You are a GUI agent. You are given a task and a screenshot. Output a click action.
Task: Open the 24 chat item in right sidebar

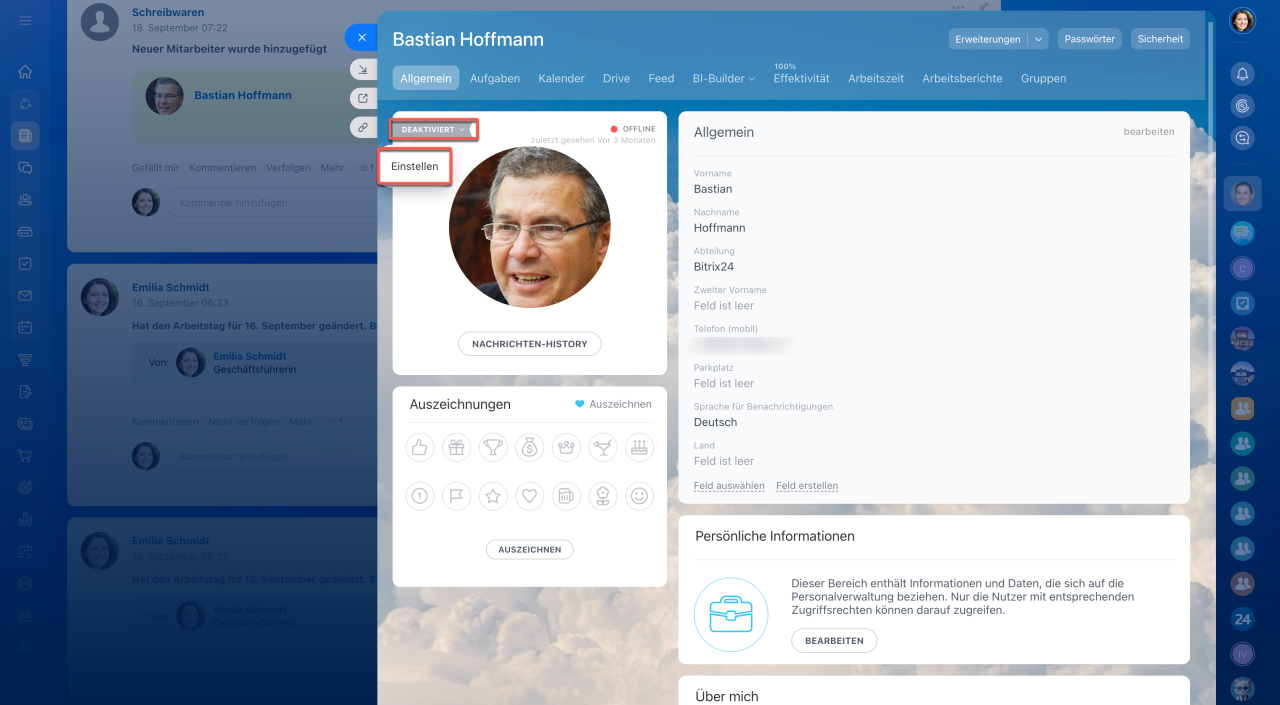pyautogui.click(x=1242, y=619)
